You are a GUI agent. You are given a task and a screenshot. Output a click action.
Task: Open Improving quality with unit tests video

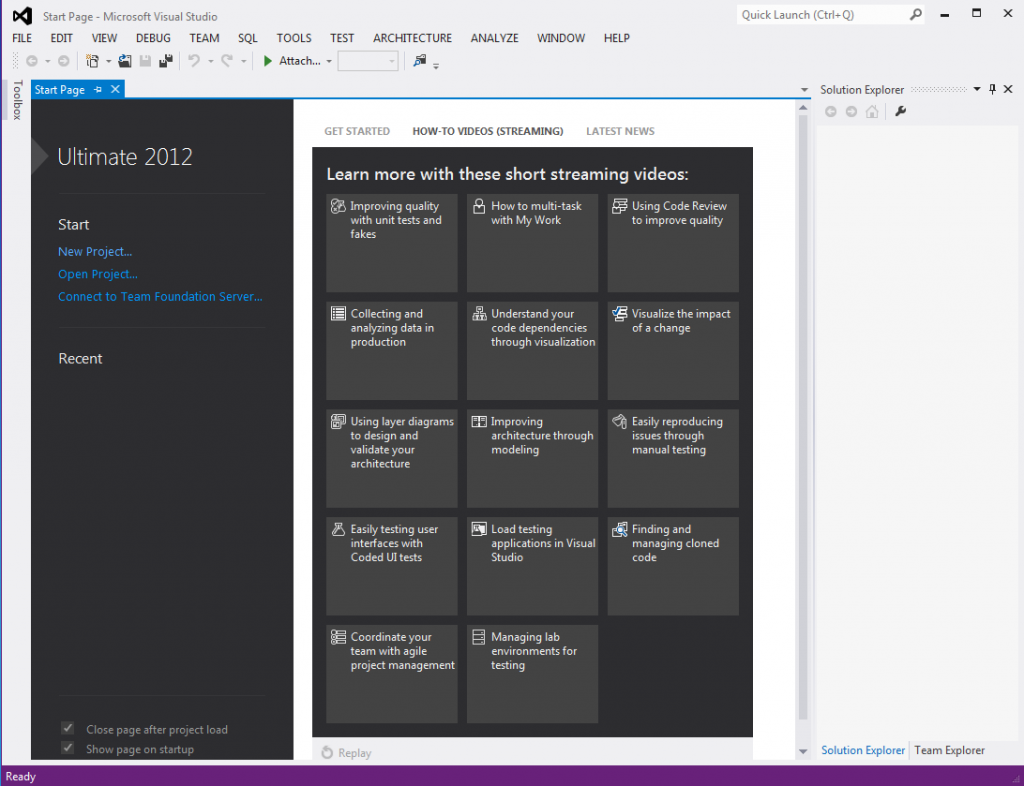pyautogui.click(x=392, y=243)
